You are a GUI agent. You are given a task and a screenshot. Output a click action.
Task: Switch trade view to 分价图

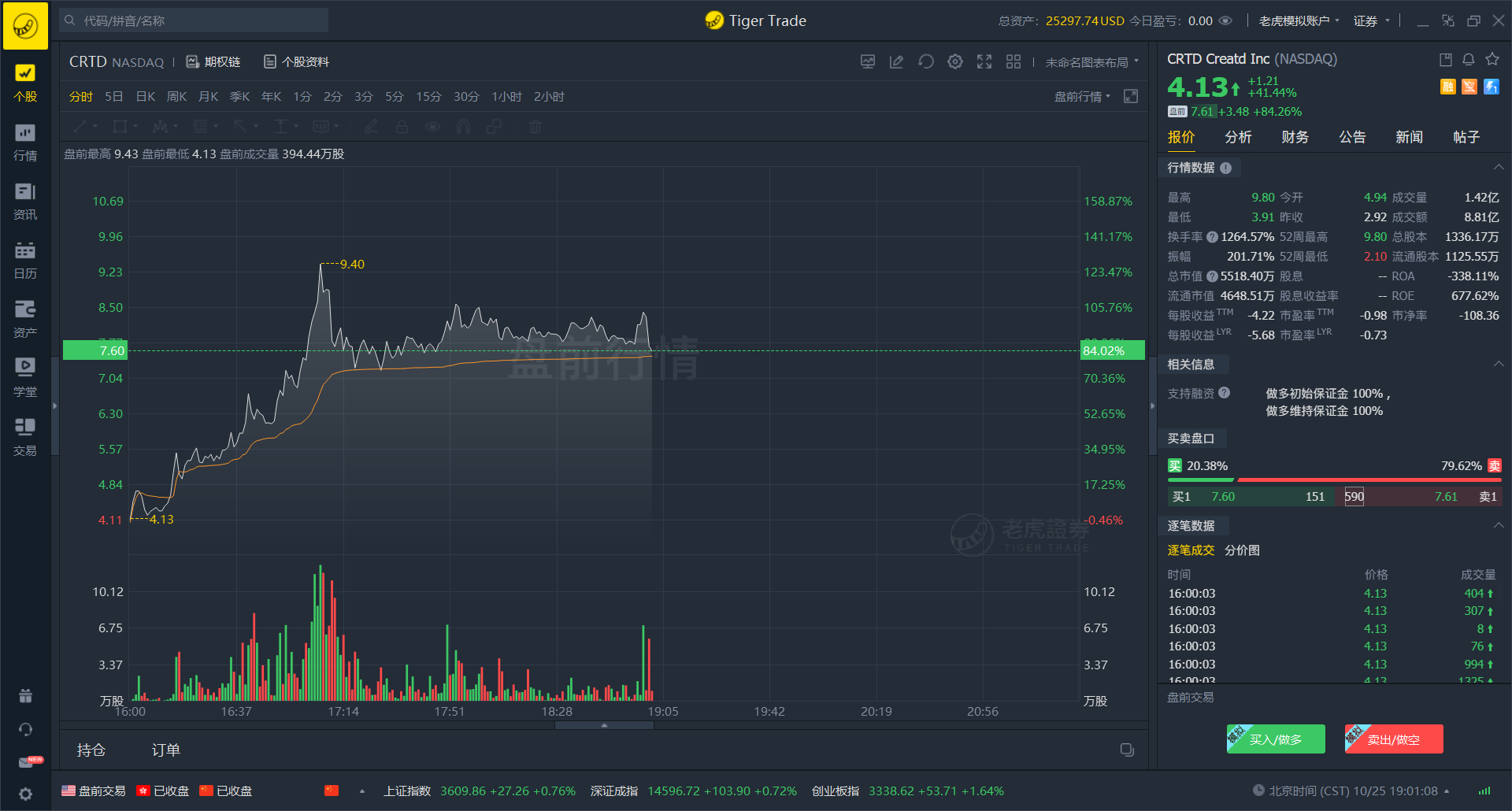pos(1242,550)
